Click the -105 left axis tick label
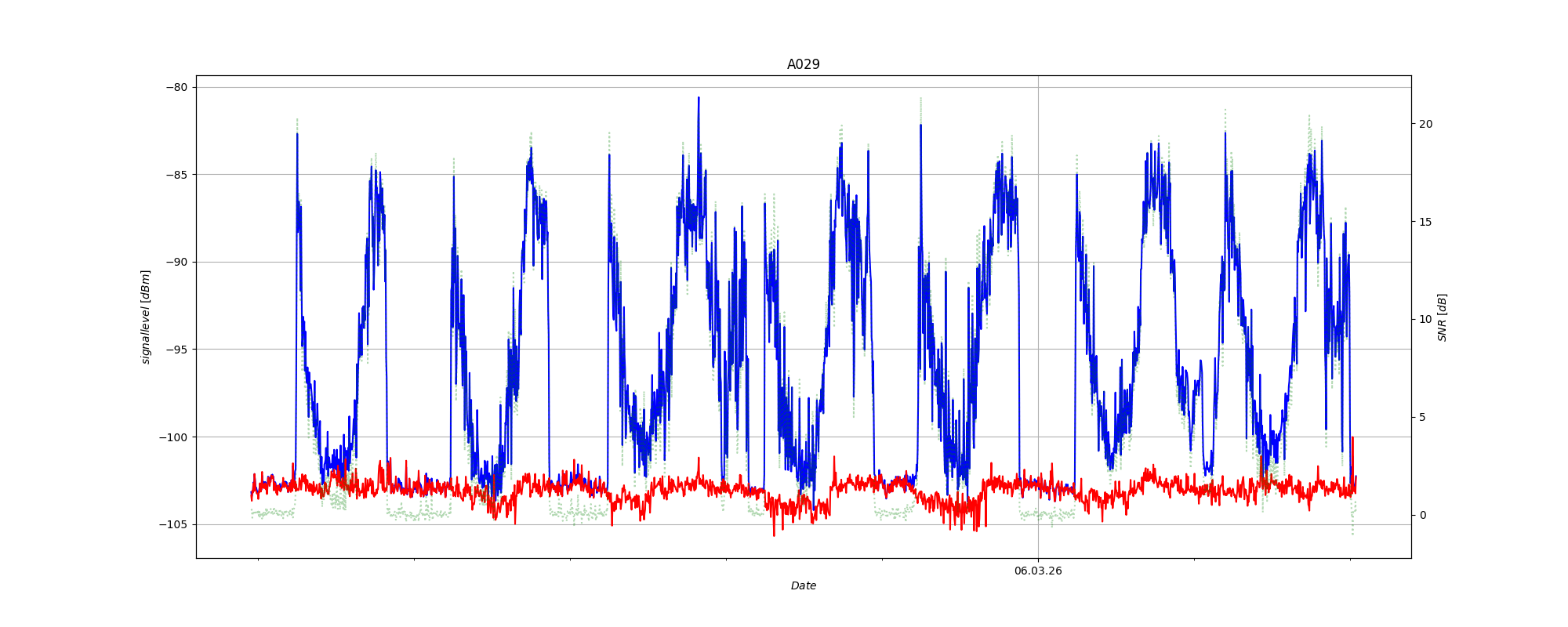Viewport: 1568px width, 627px height. pos(175,524)
